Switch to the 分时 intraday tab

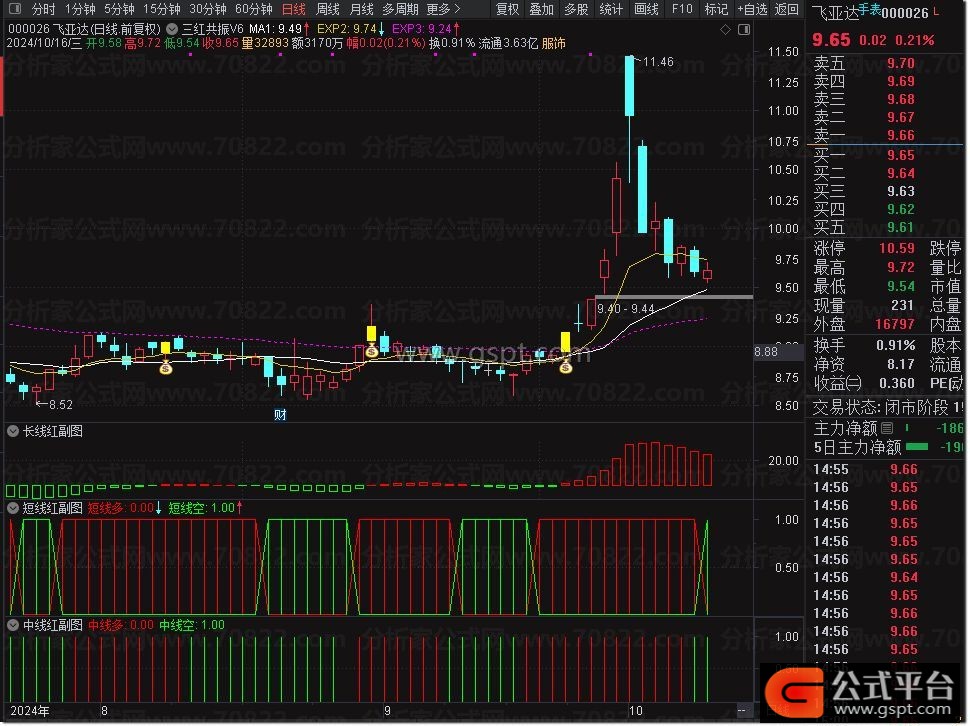(x=43, y=9)
